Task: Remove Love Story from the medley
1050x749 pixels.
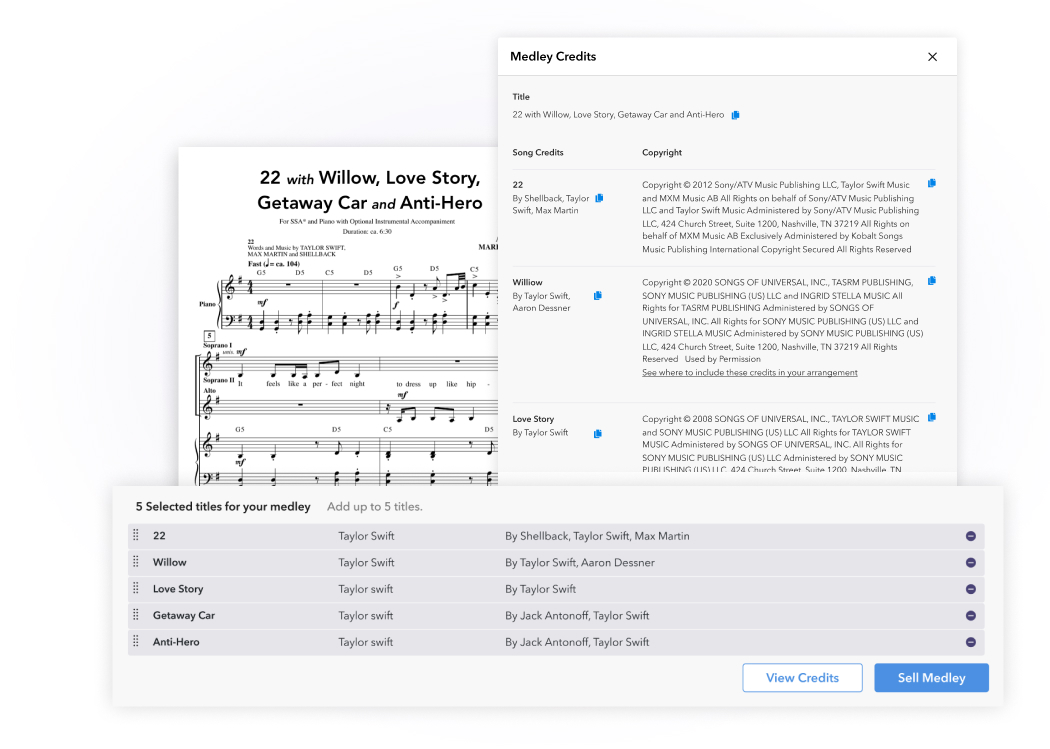Action: [x=970, y=589]
